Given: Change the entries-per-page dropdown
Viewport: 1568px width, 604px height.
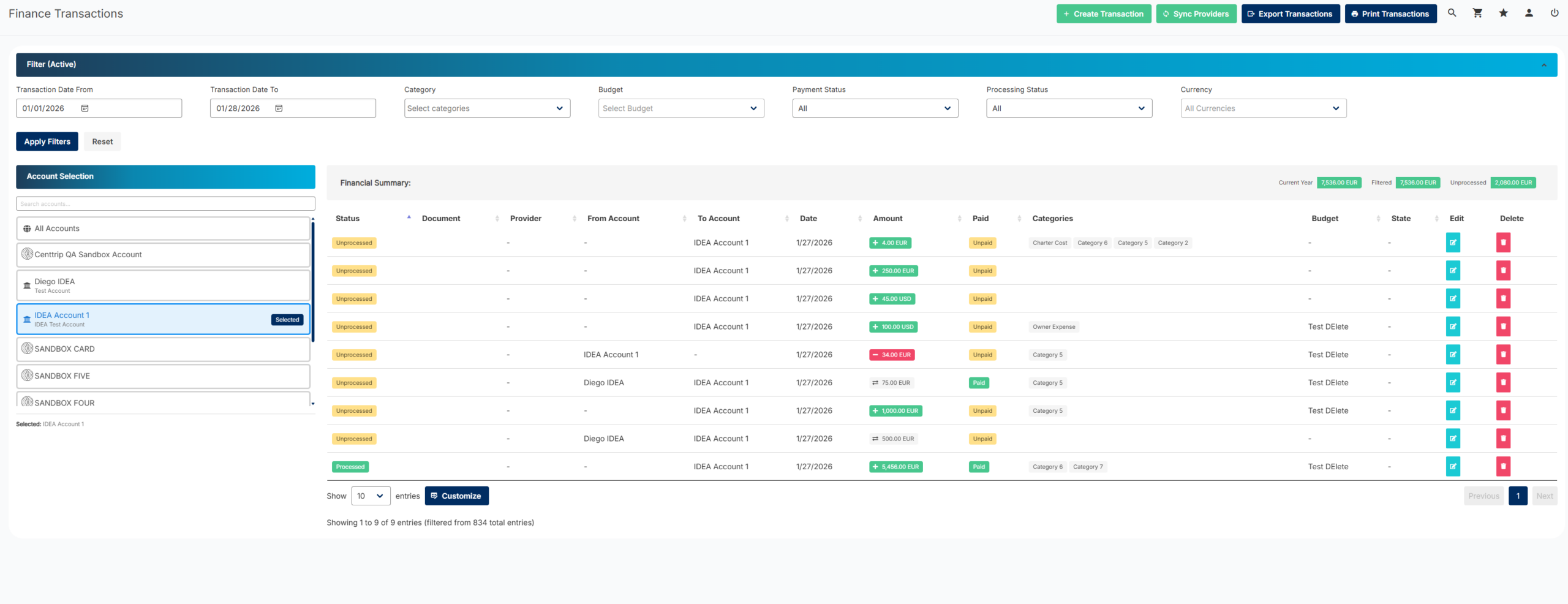Looking at the screenshot, I should 371,496.
